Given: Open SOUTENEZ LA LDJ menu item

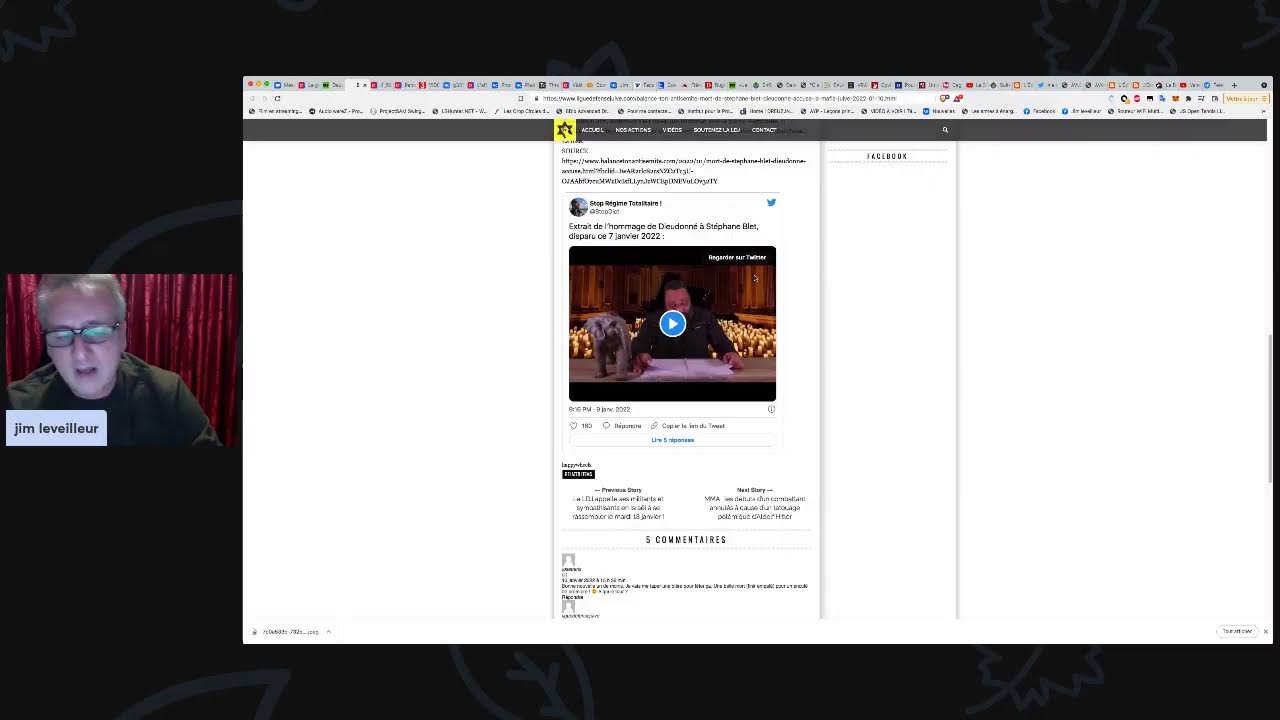Looking at the screenshot, I should (x=716, y=130).
